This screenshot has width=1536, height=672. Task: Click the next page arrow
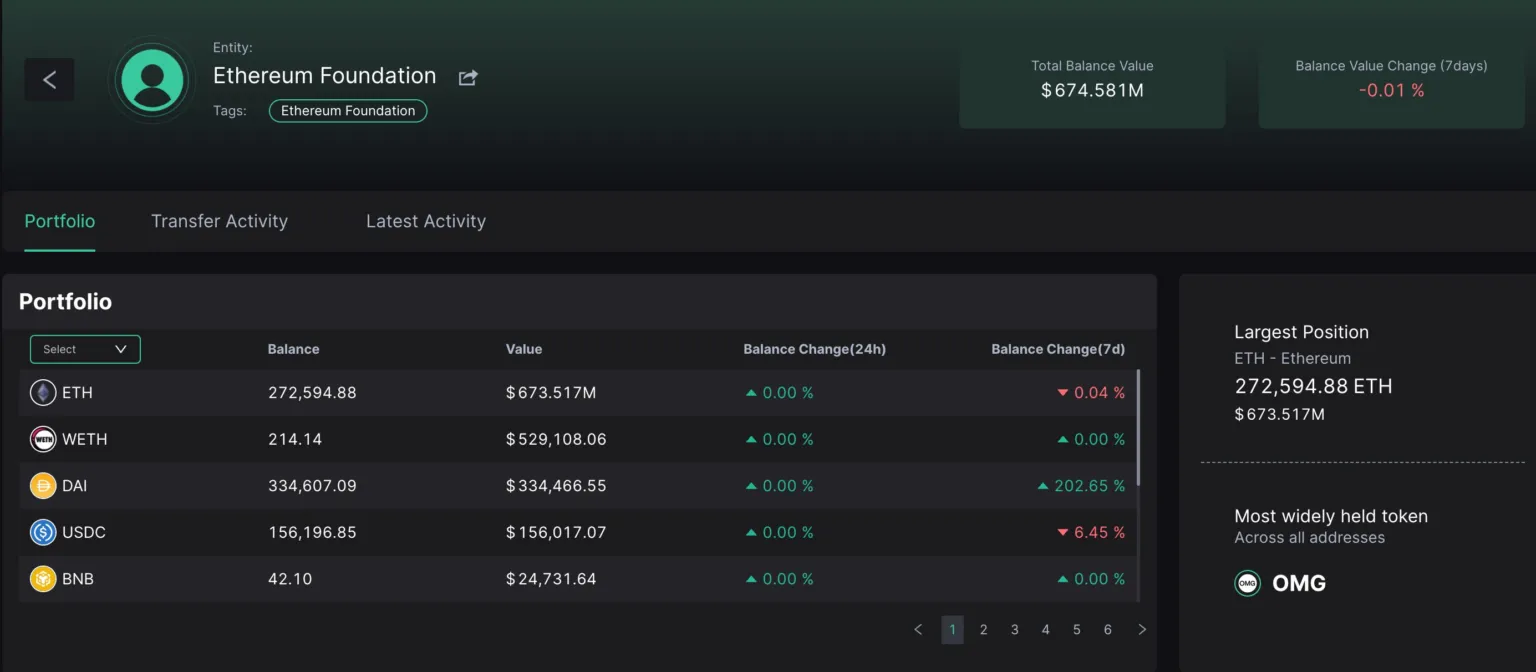[x=1141, y=630]
